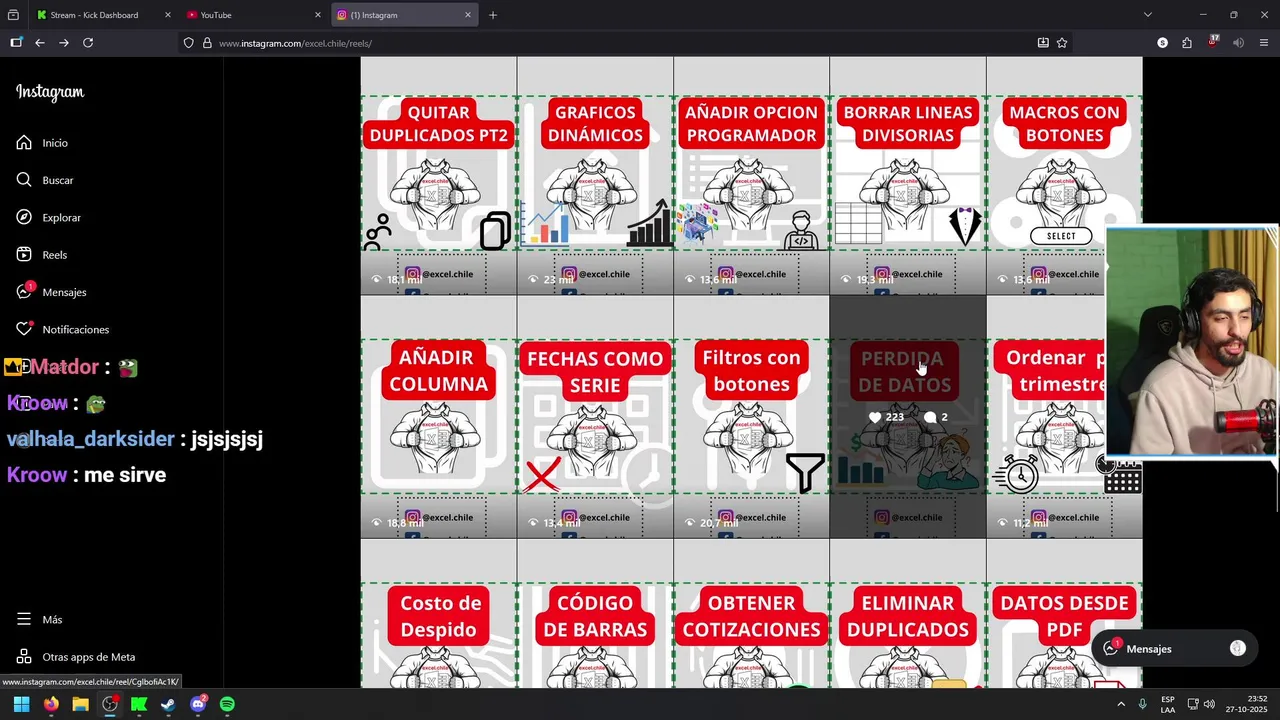Image resolution: width=1280 pixels, height=720 pixels.
Task: Open Buscar search in Instagram sidebar
Action: 24,180
